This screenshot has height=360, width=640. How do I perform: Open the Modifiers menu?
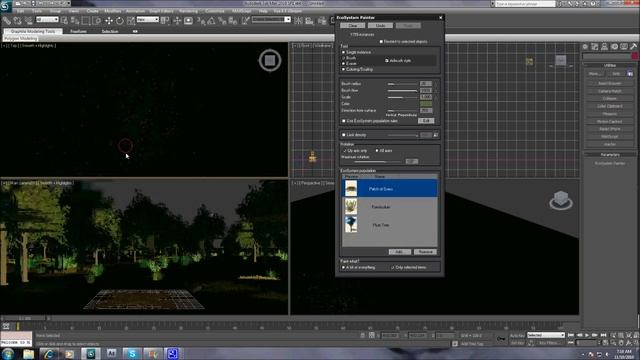(x=113, y=11)
